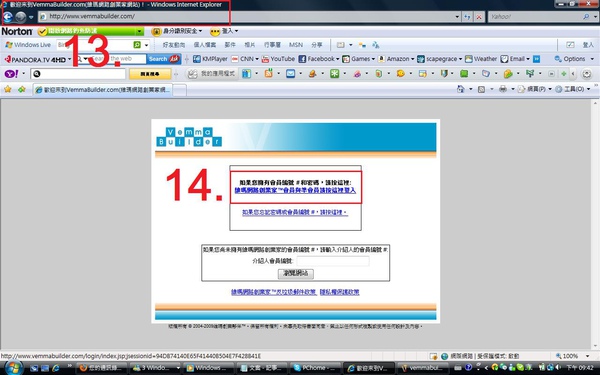Click the anti-spam policy link
The image size is (600, 375).
click(x=274, y=292)
